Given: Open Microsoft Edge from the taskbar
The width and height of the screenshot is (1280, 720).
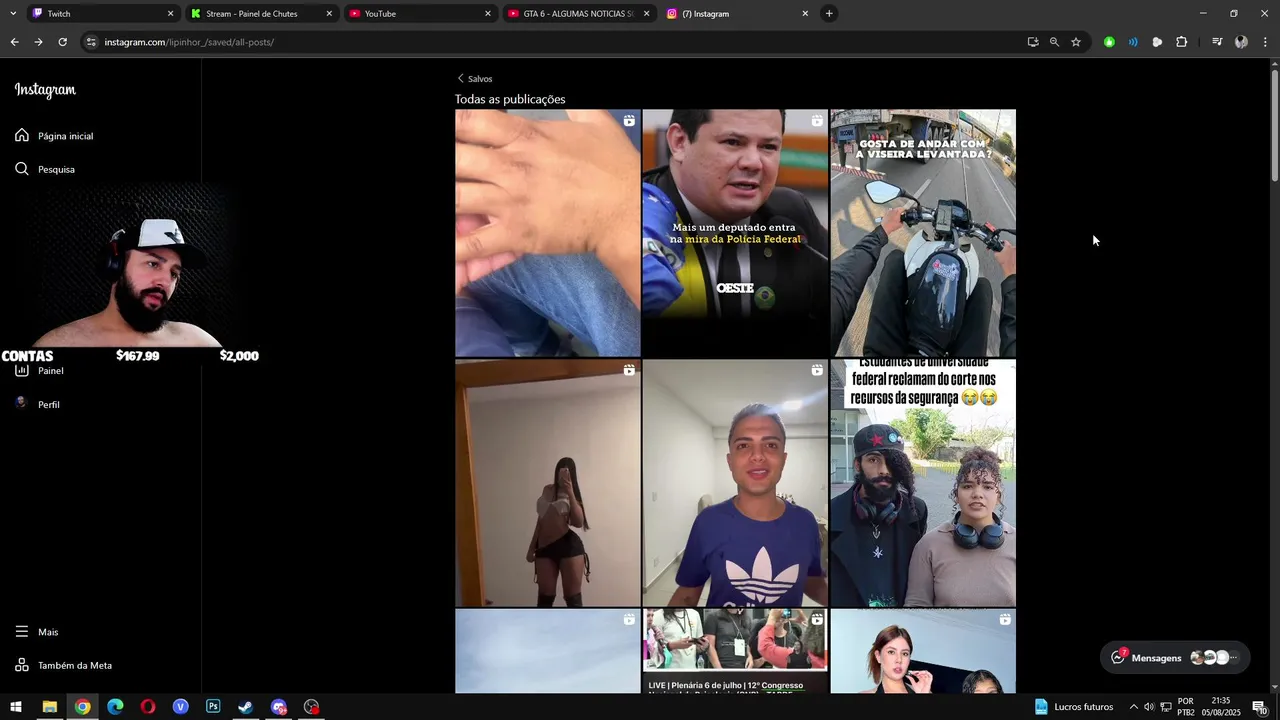Looking at the screenshot, I should pyautogui.click(x=115, y=707).
